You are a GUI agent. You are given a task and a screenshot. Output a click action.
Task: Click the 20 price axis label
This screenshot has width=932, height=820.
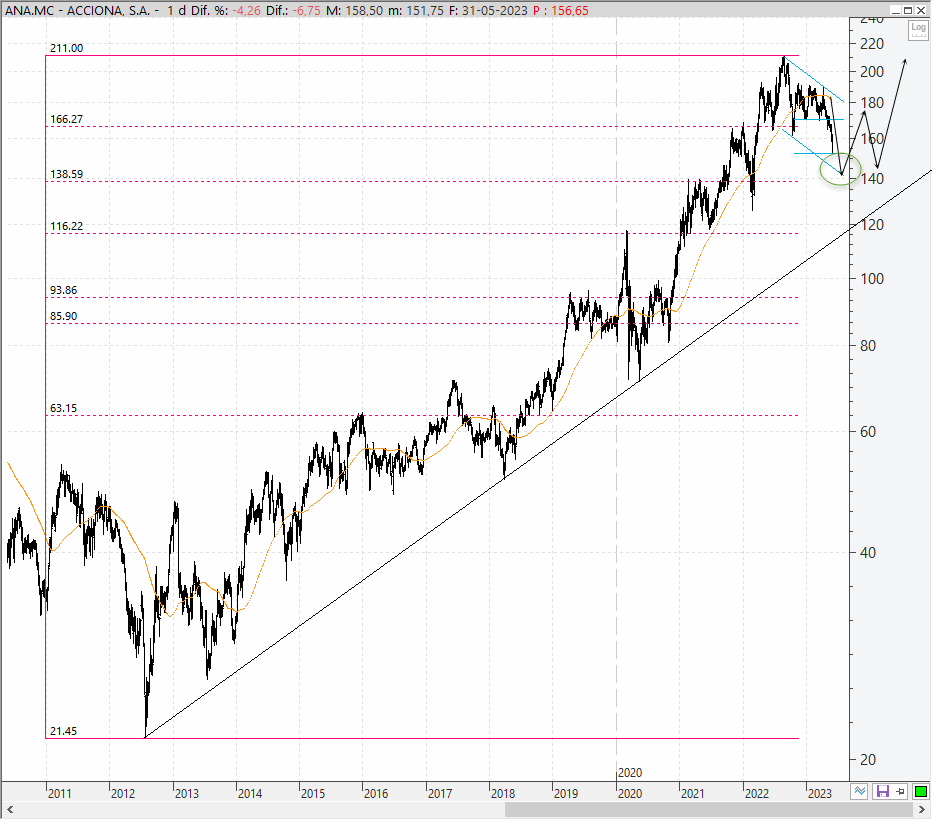868,759
